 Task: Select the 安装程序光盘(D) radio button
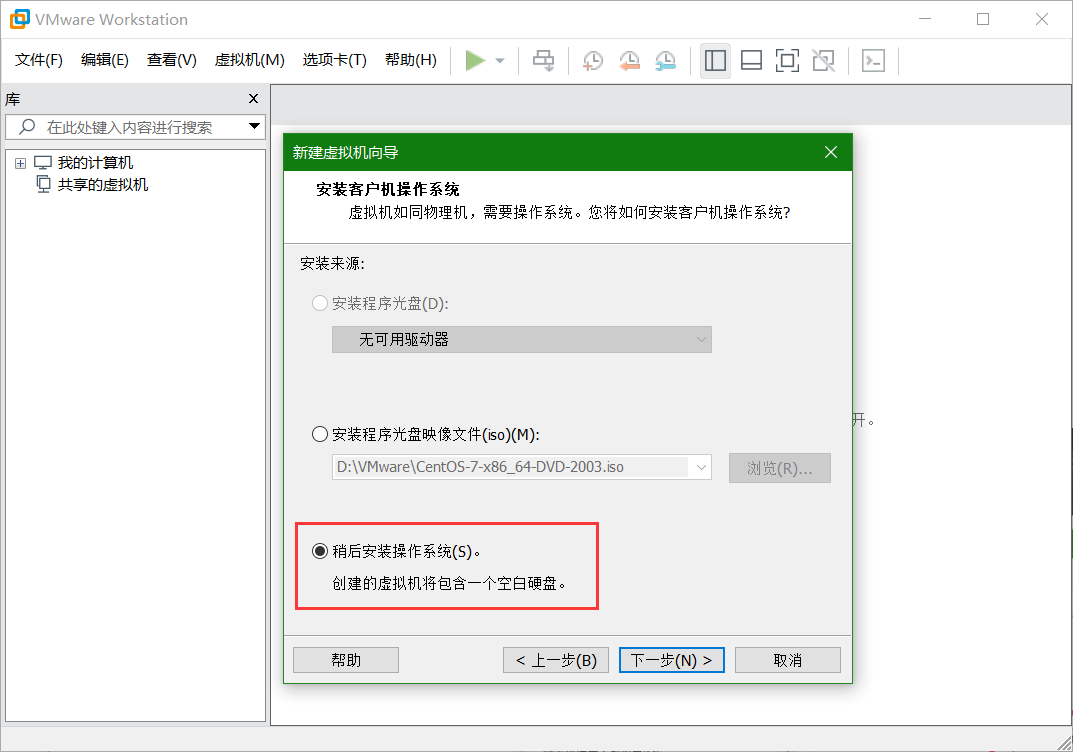click(320, 303)
